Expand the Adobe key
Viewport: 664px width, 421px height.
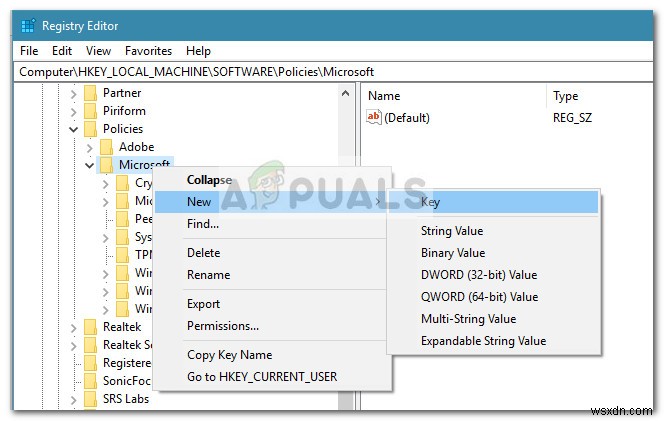tap(89, 148)
